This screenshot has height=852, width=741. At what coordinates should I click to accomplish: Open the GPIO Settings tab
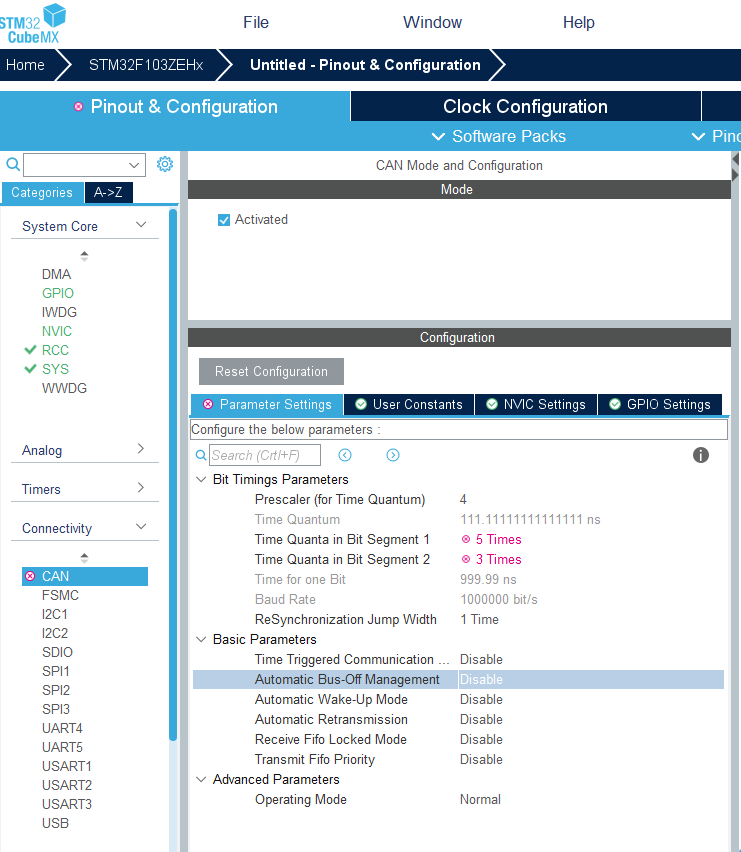click(x=660, y=404)
